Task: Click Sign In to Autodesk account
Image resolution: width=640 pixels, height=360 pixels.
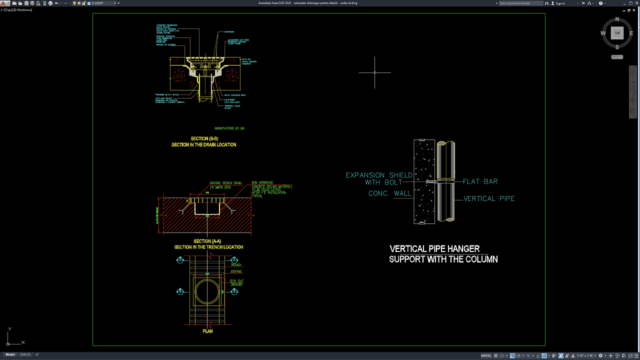Action: (559, 3)
